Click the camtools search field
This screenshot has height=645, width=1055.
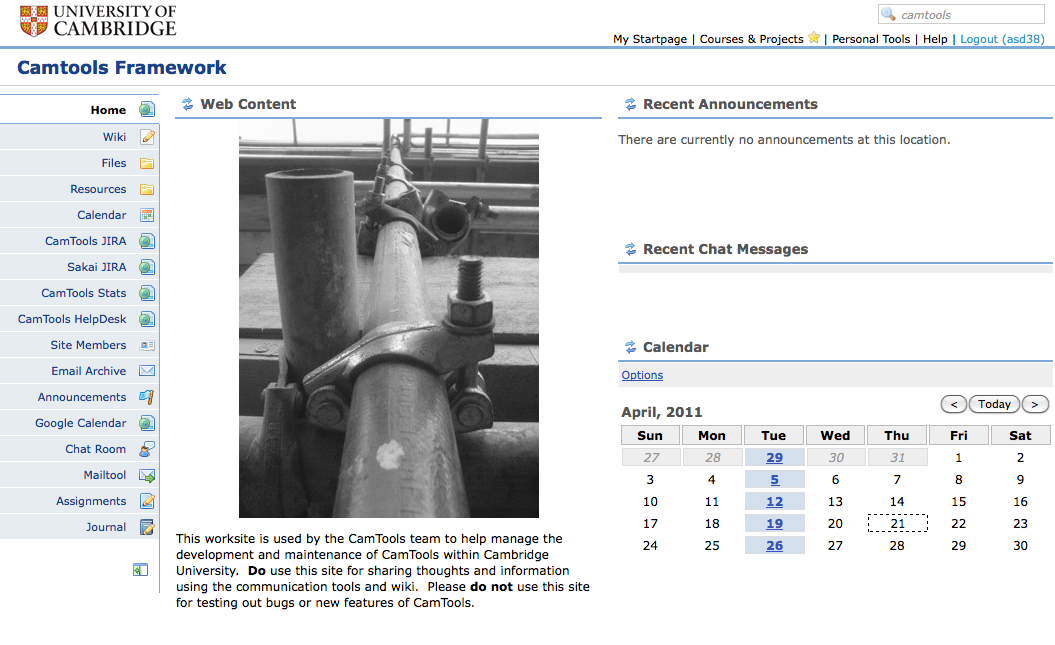point(961,14)
